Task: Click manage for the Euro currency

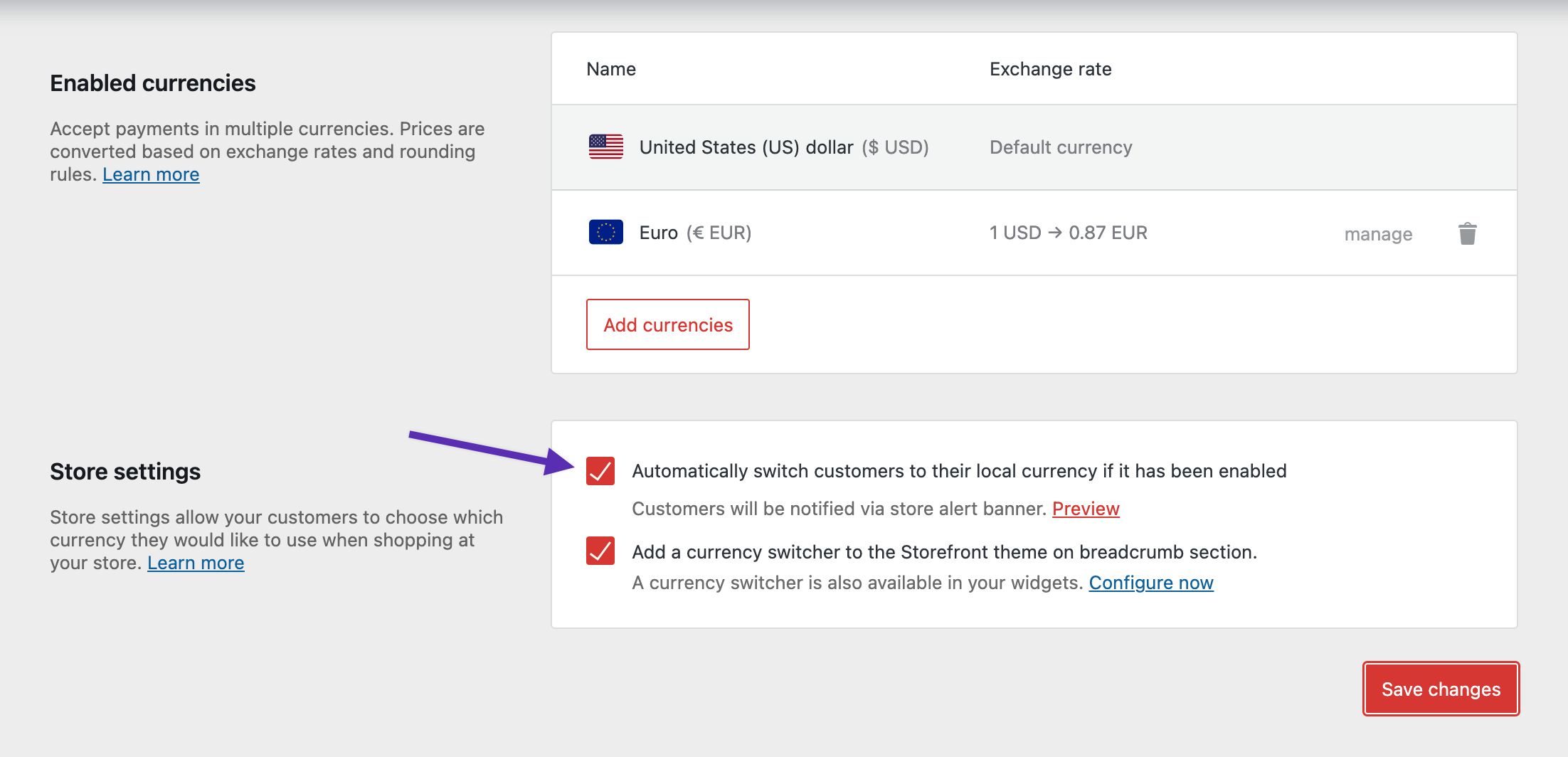Action: [1378, 233]
